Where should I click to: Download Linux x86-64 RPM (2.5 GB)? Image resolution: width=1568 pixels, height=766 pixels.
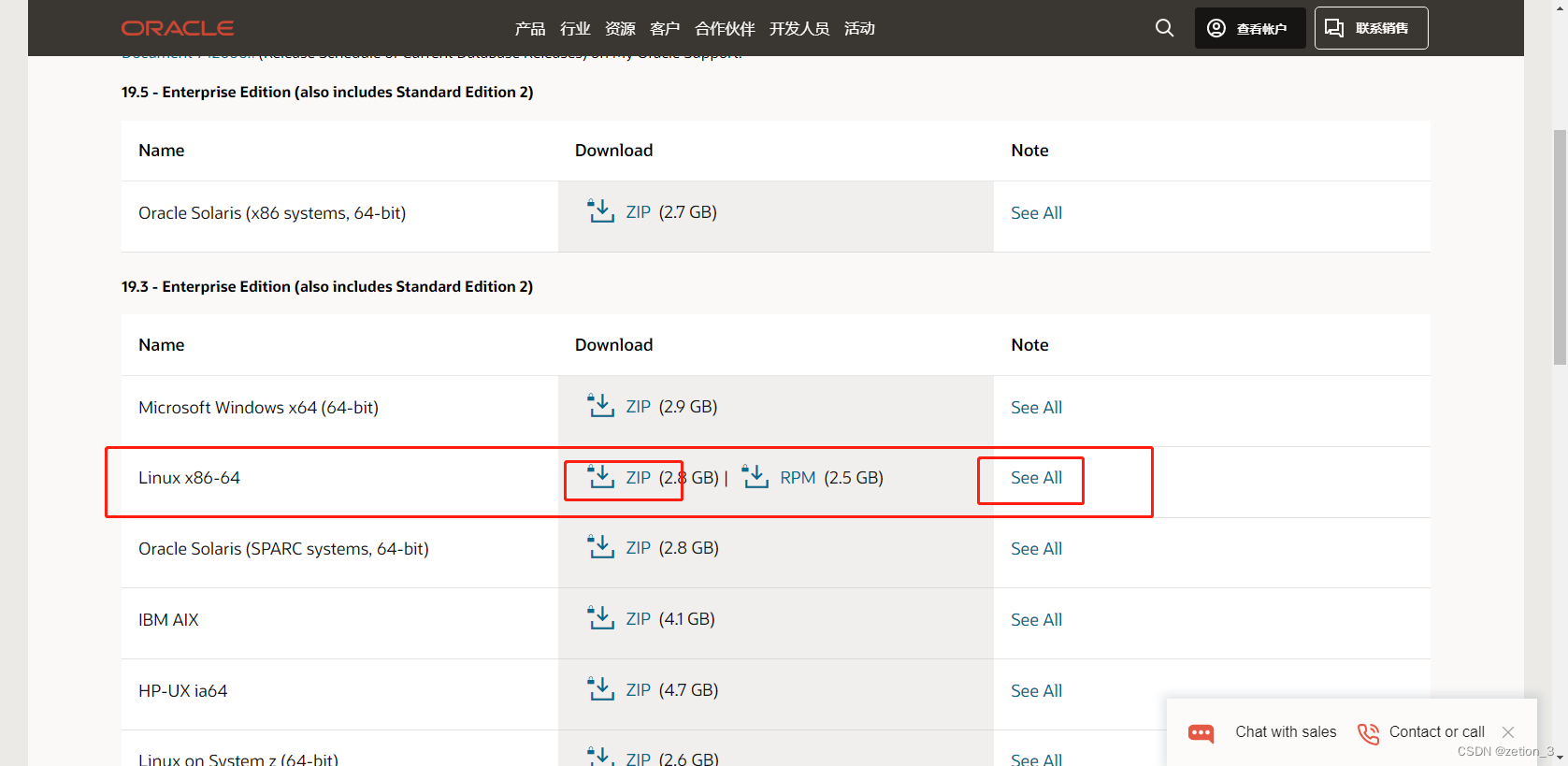point(798,478)
